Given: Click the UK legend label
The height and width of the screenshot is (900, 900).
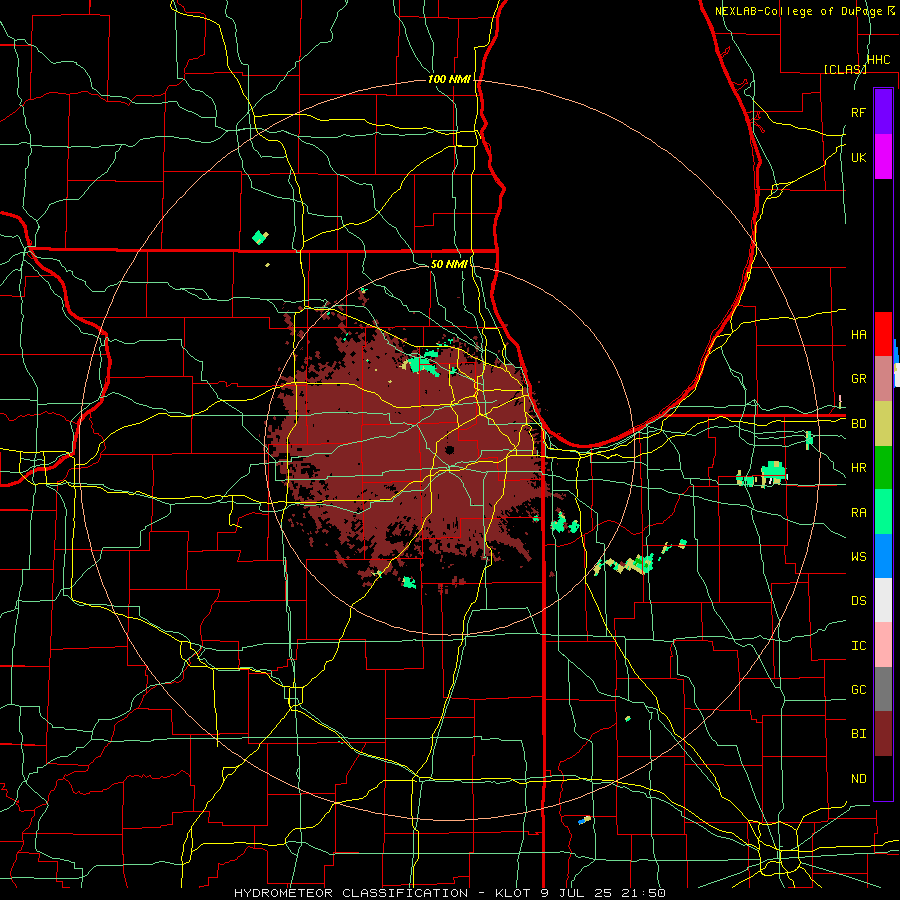Looking at the screenshot, I should pos(859,157).
